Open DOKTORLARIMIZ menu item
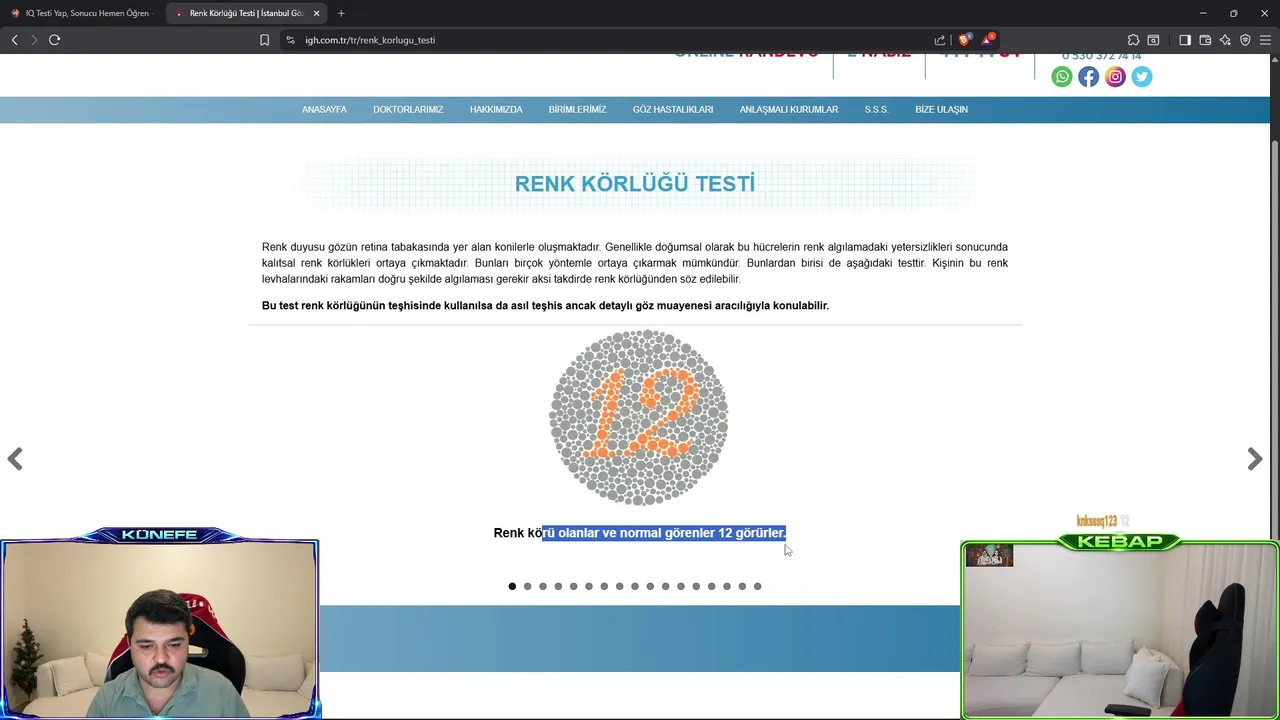Image resolution: width=1280 pixels, height=720 pixels. [408, 110]
